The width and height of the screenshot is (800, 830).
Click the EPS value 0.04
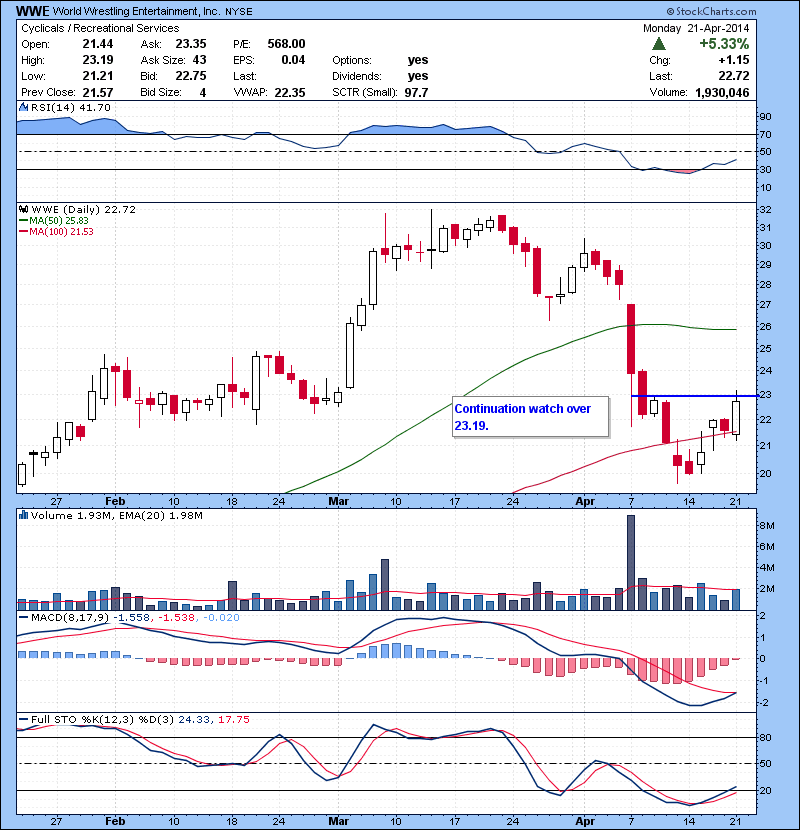coord(293,60)
